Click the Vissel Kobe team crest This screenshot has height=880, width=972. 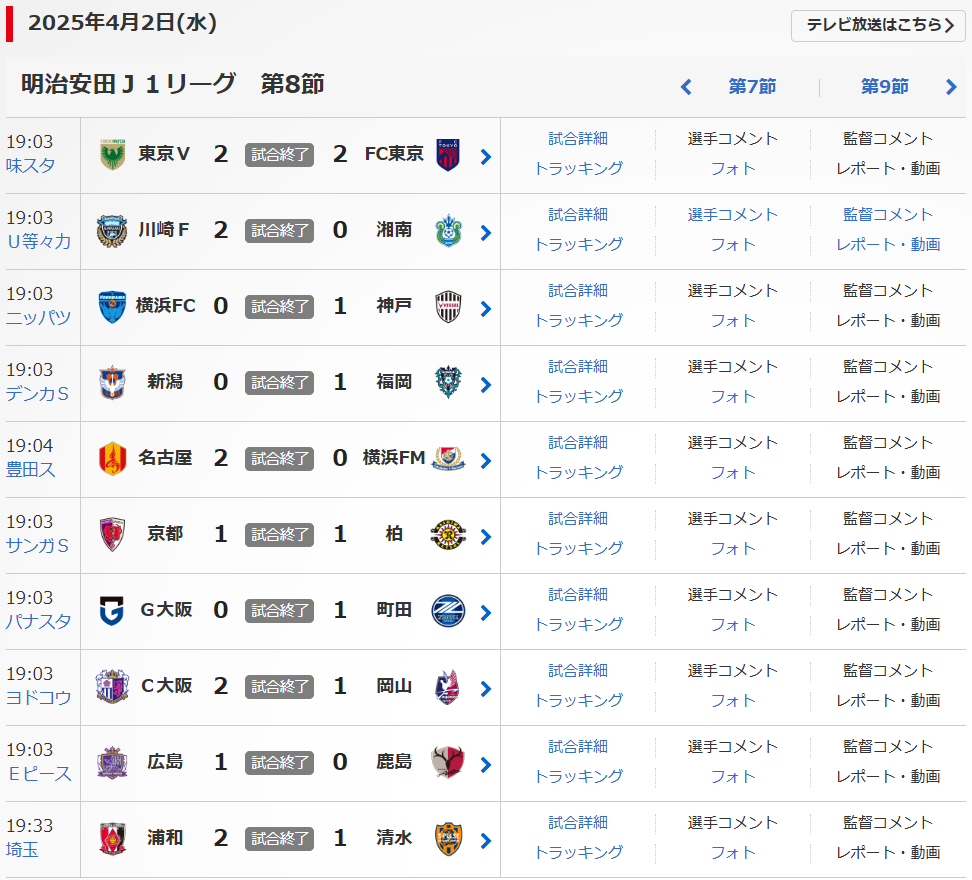tap(448, 307)
